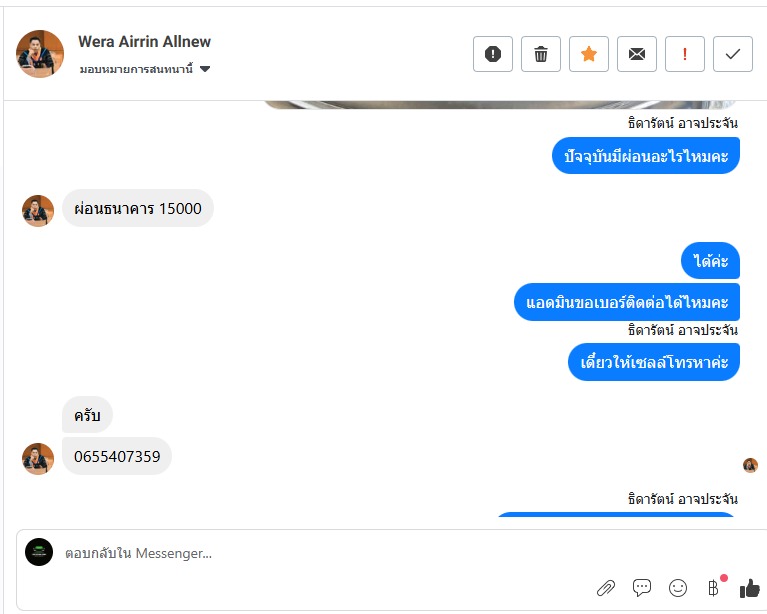Open the emoji picker smiley icon

(x=677, y=588)
